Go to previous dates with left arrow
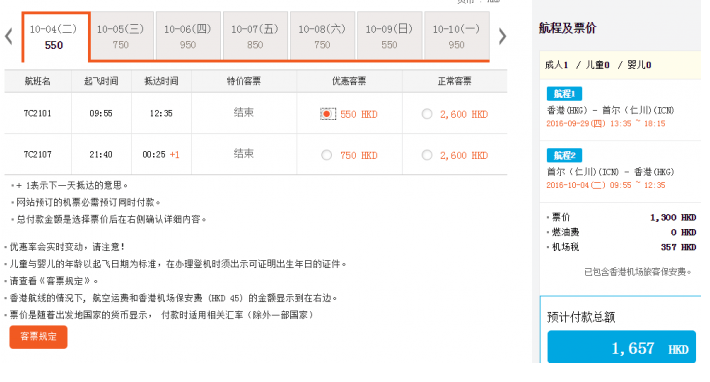 [9, 36]
